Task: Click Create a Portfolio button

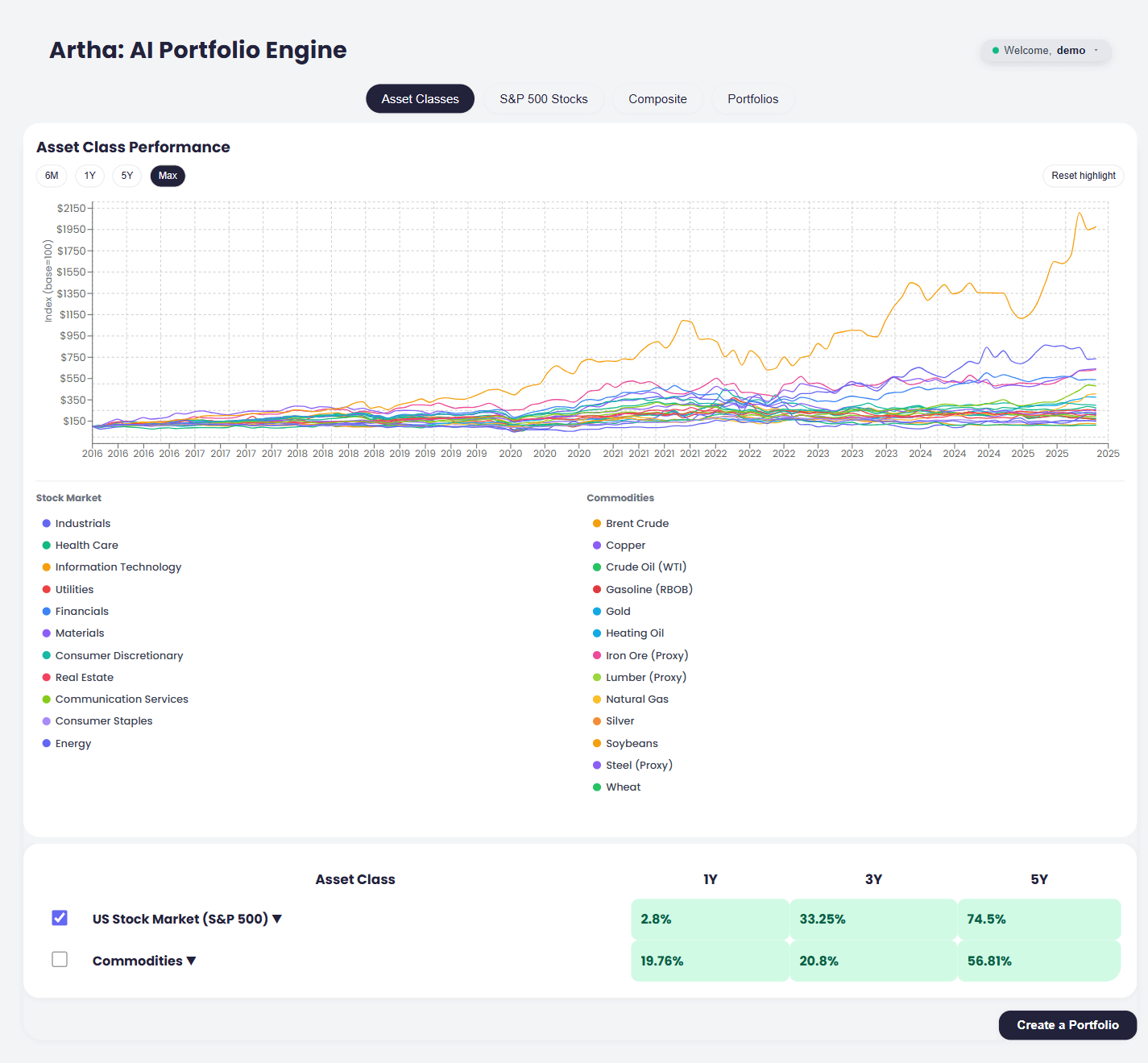Action: pyautogui.click(x=1067, y=1025)
